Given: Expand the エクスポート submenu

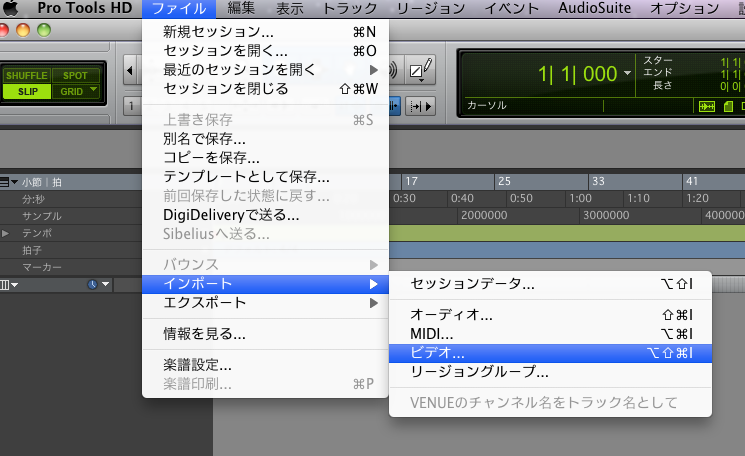Looking at the screenshot, I should [x=266, y=303].
